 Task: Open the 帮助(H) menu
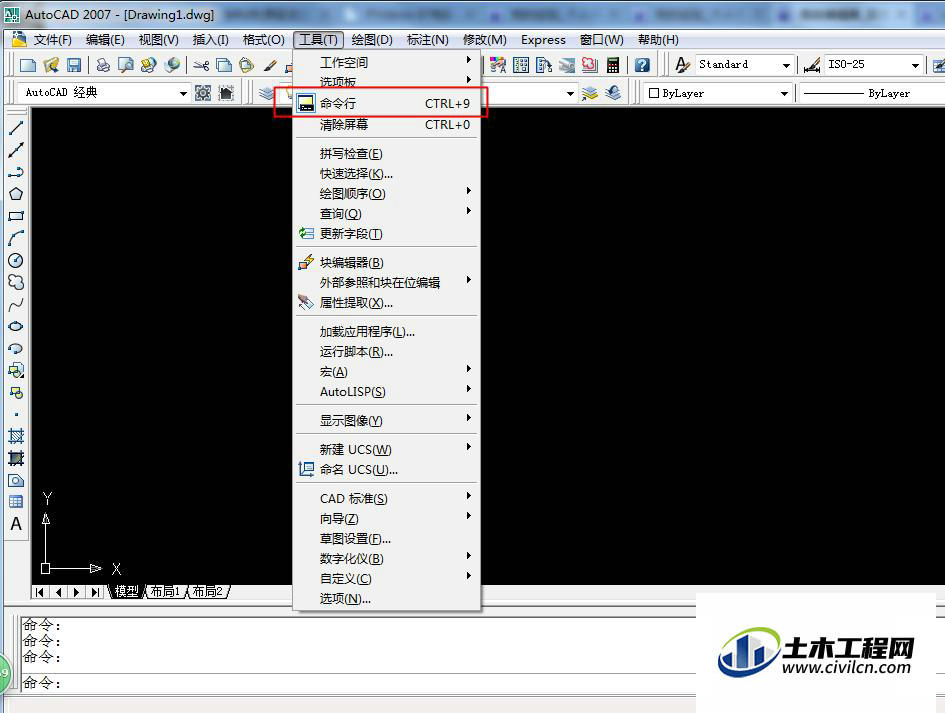point(658,40)
